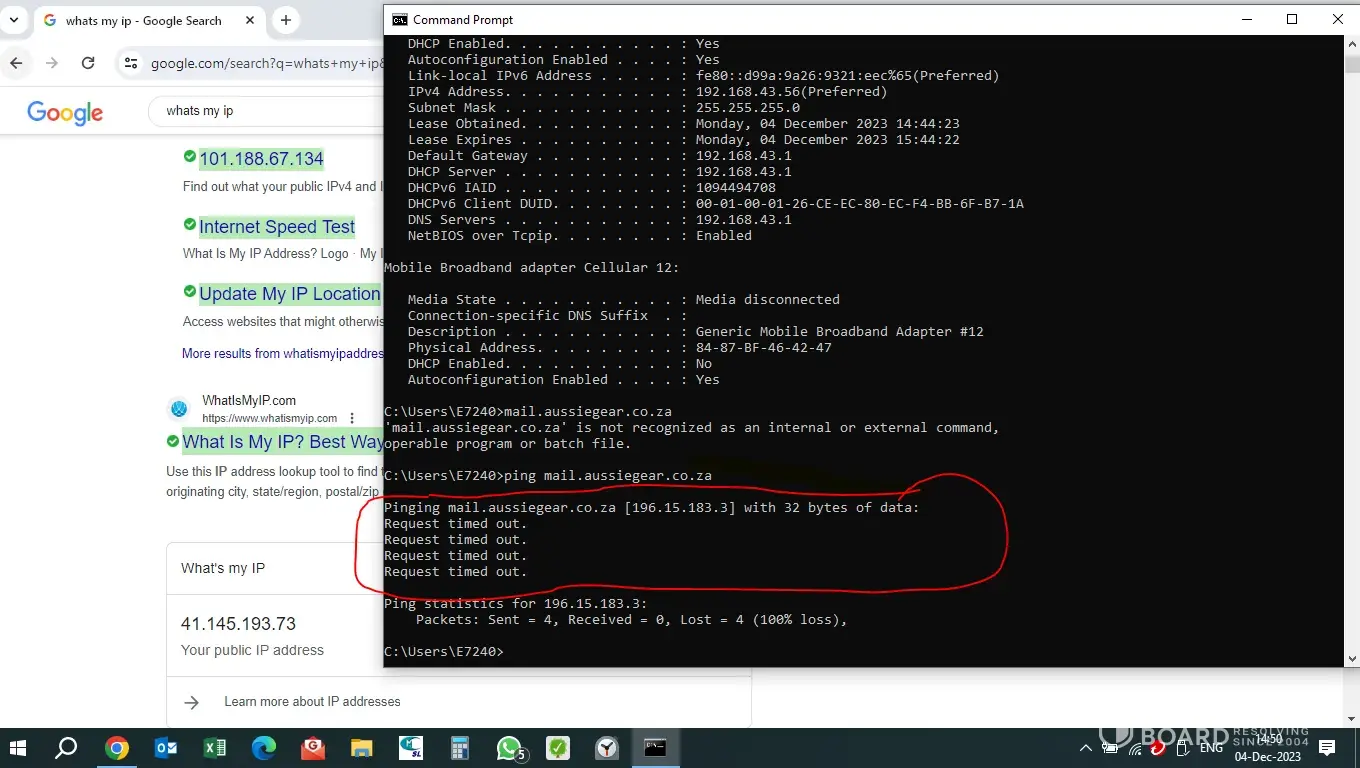The width and height of the screenshot is (1360, 768).
Task: Open the 101.188.67.134 link
Action: [x=261, y=159]
